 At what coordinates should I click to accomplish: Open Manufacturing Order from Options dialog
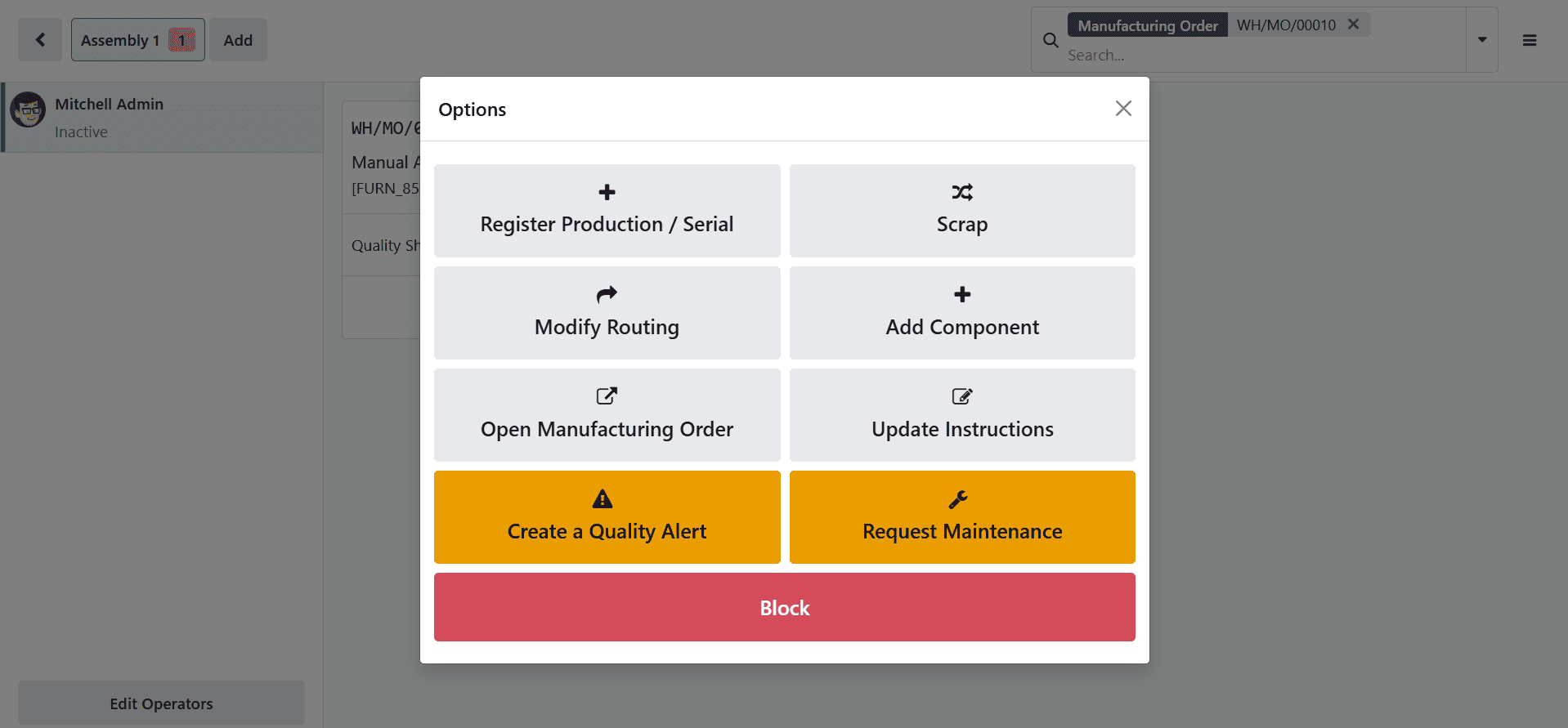[x=607, y=415]
